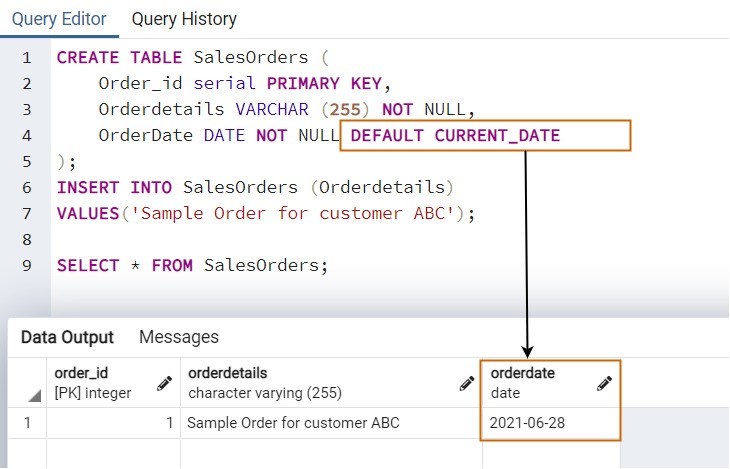Click the order_id cell with value 1
The height and width of the screenshot is (469, 730).
[114, 423]
